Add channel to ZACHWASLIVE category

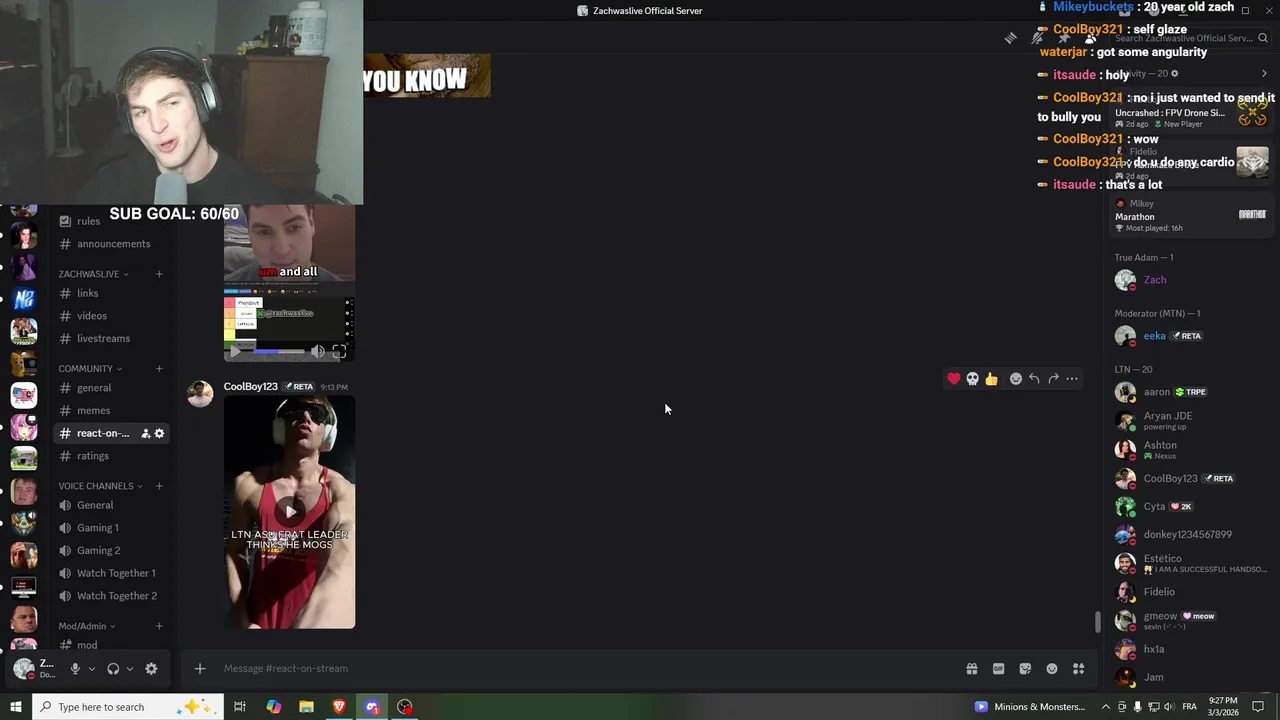pos(159,274)
